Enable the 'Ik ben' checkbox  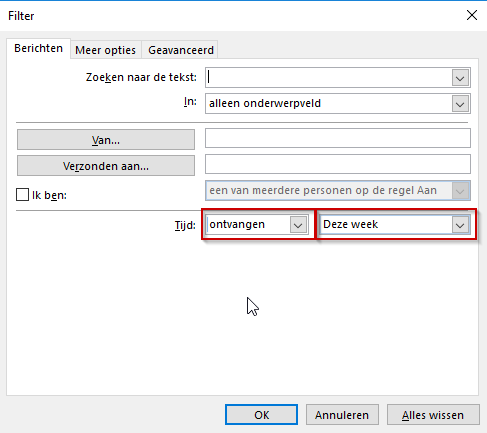(22, 195)
